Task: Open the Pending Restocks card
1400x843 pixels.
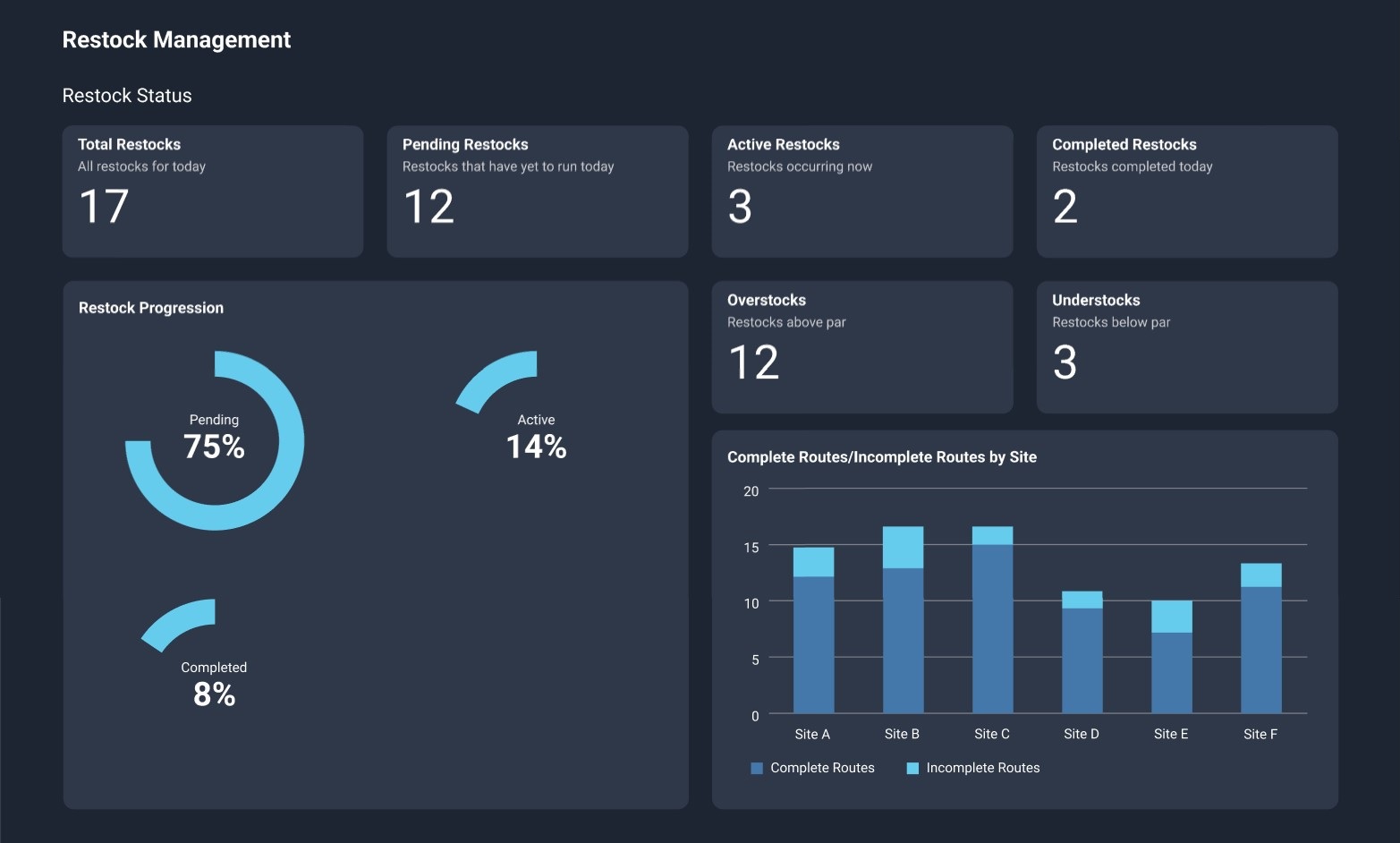Action: 537,192
